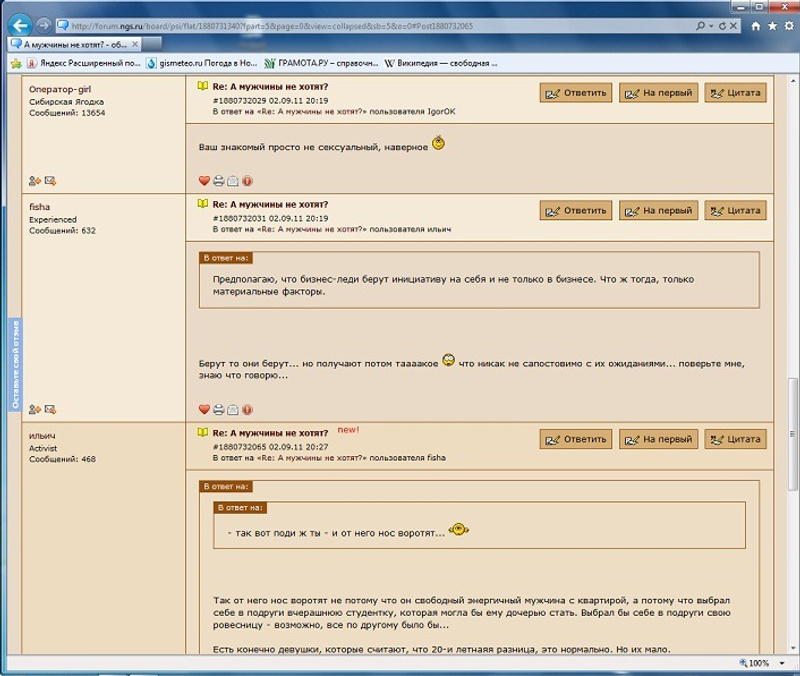
Task: Quote fisha's post with Цитата
Action: [x=735, y=210]
